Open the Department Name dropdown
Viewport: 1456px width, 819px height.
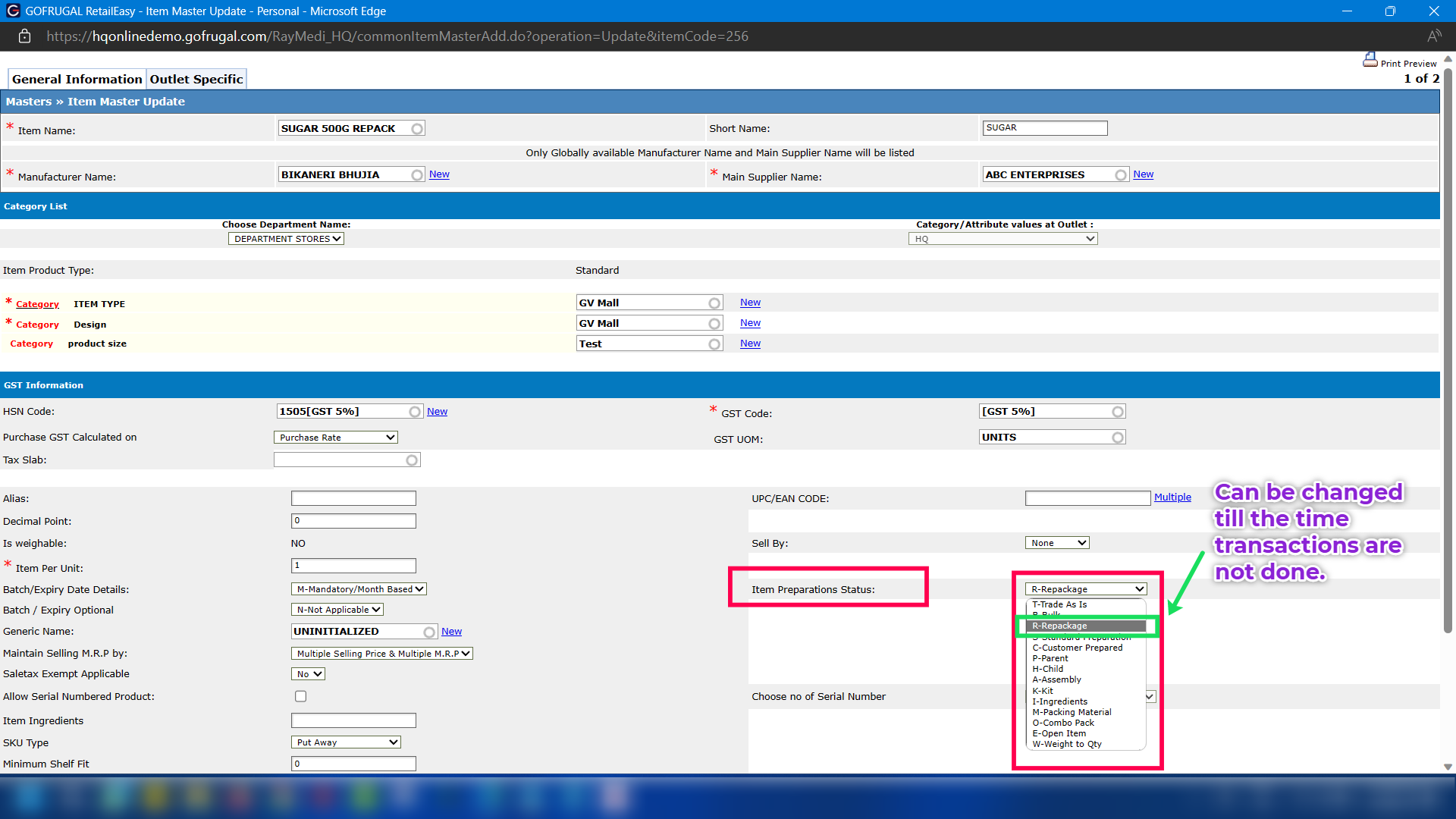coord(286,239)
